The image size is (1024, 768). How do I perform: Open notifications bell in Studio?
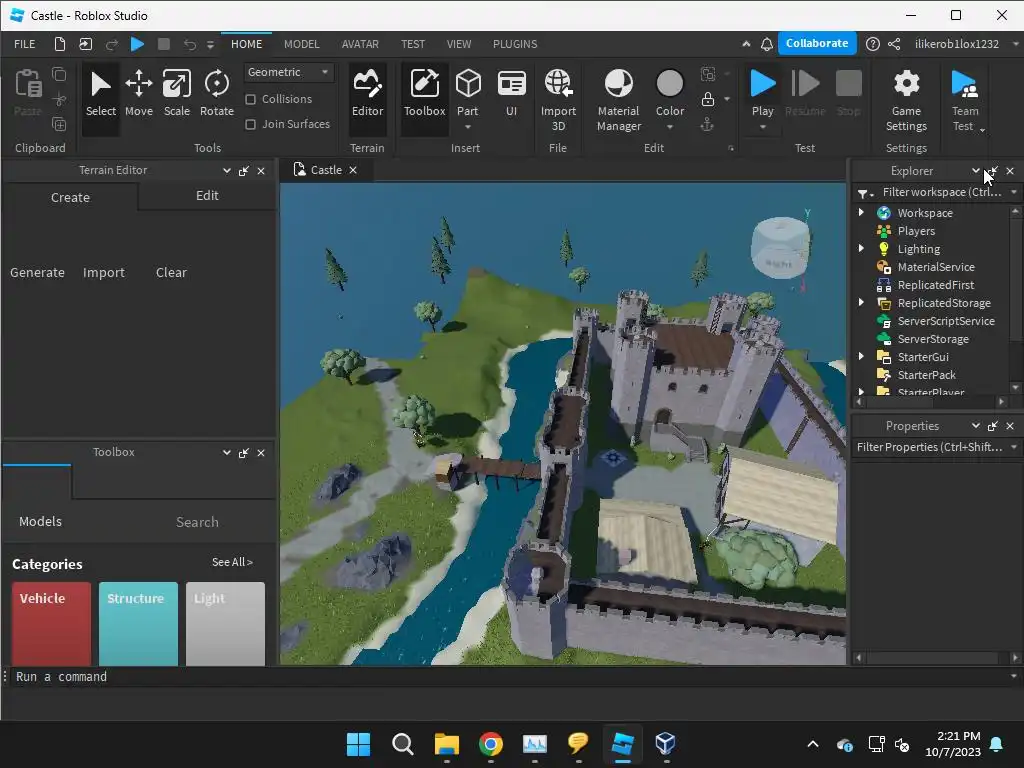[767, 44]
